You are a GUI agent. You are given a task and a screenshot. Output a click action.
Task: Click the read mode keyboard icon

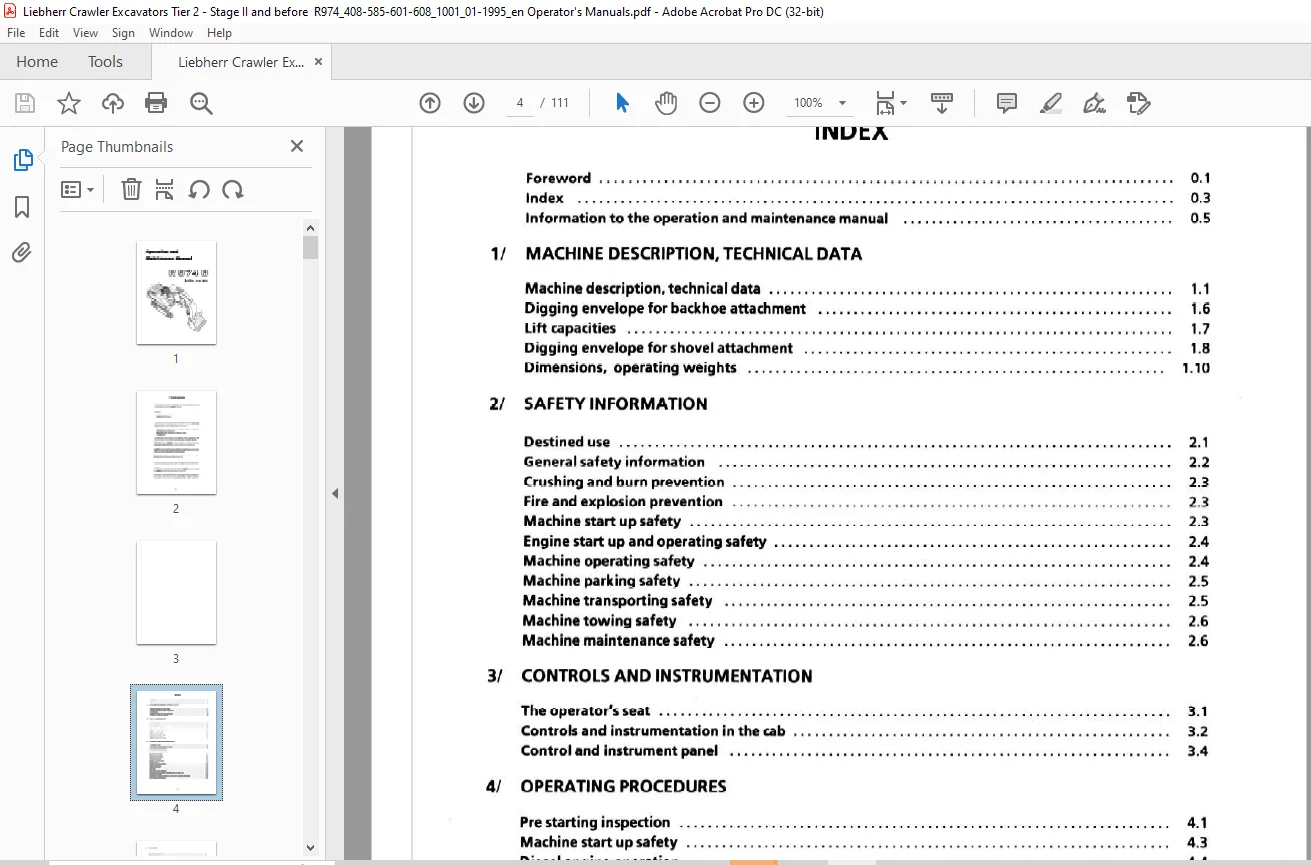pyautogui.click(x=941, y=103)
